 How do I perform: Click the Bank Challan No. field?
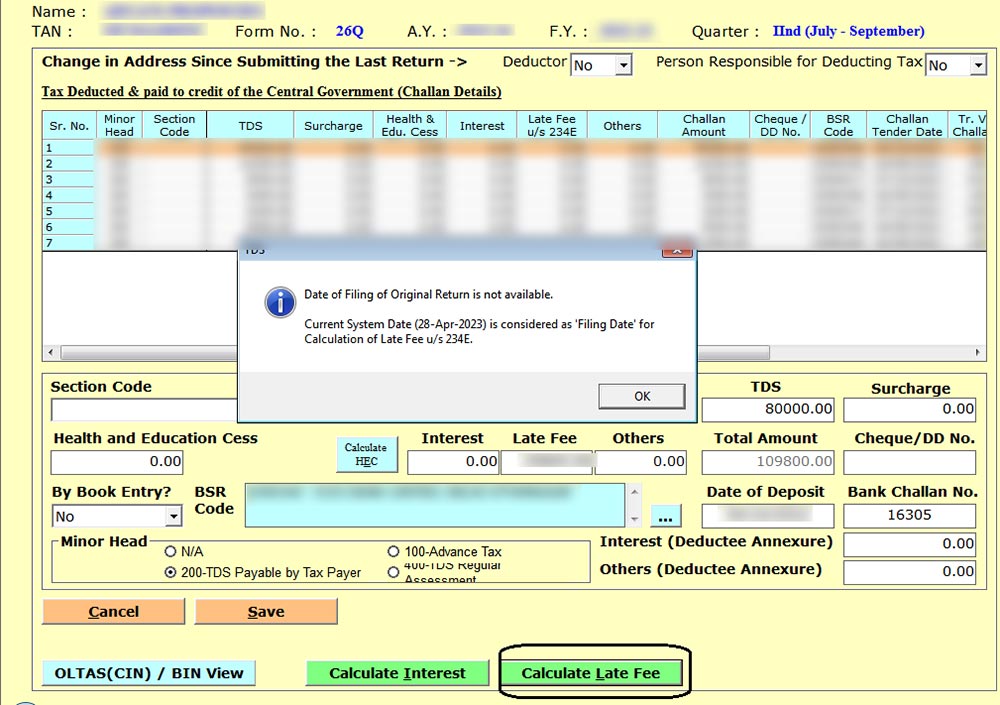(909, 516)
